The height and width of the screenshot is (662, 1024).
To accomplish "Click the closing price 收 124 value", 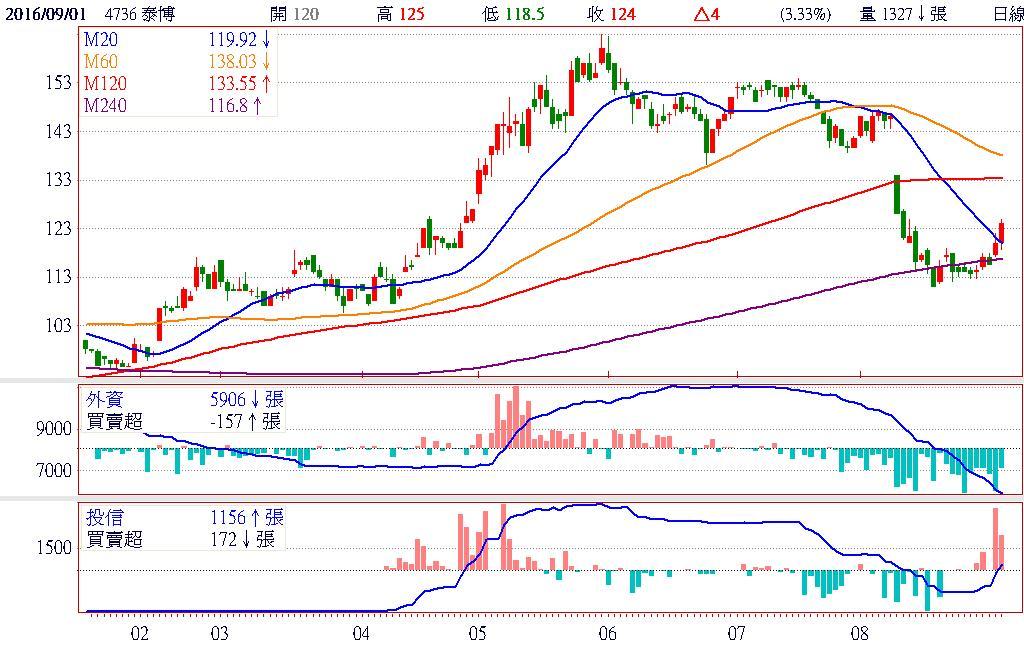I will pyautogui.click(x=612, y=14).
